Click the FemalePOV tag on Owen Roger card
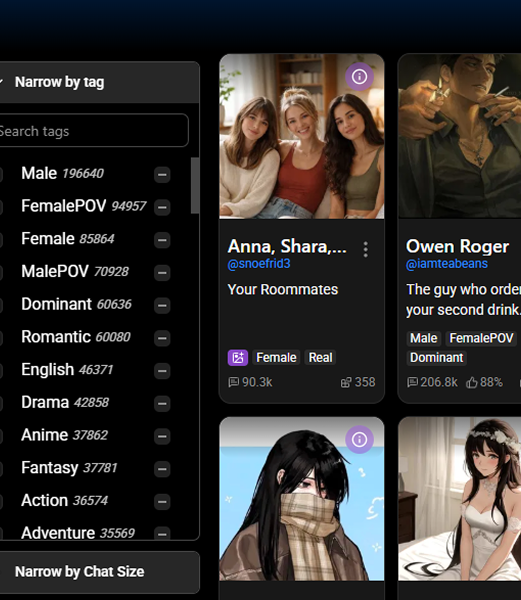The image size is (521, 600). [x=481, y=338]
